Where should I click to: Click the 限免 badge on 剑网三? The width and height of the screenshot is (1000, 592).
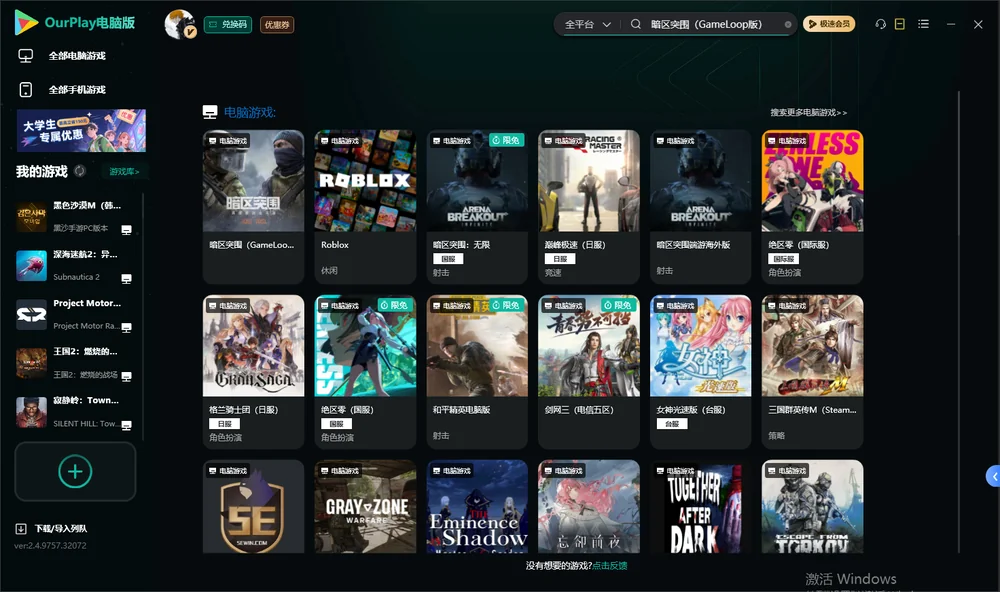coord(619,305)
